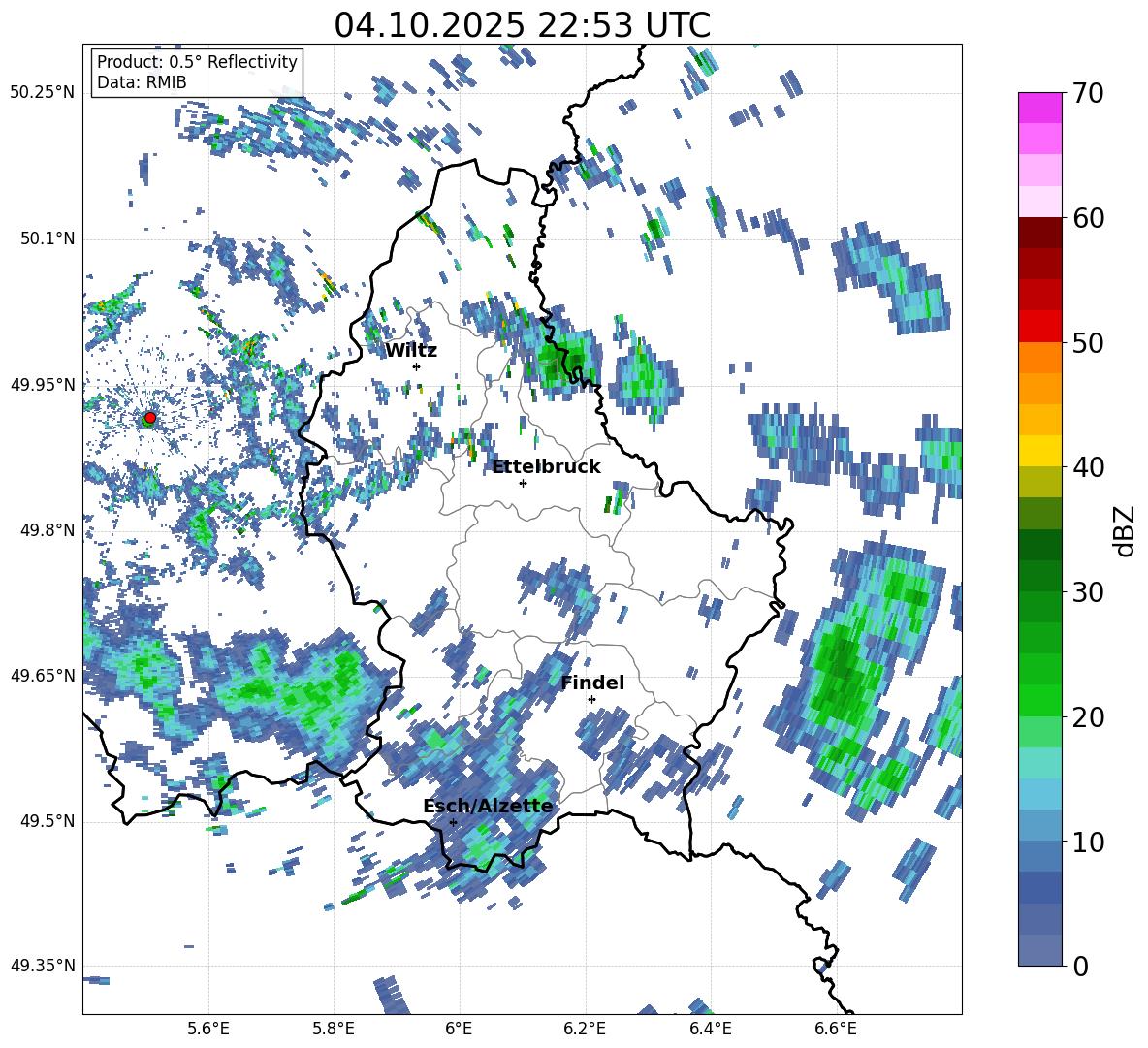Click the 5.8°E longitude label
This screenshot has width=1148, height=1048.
click(334, 1029)
